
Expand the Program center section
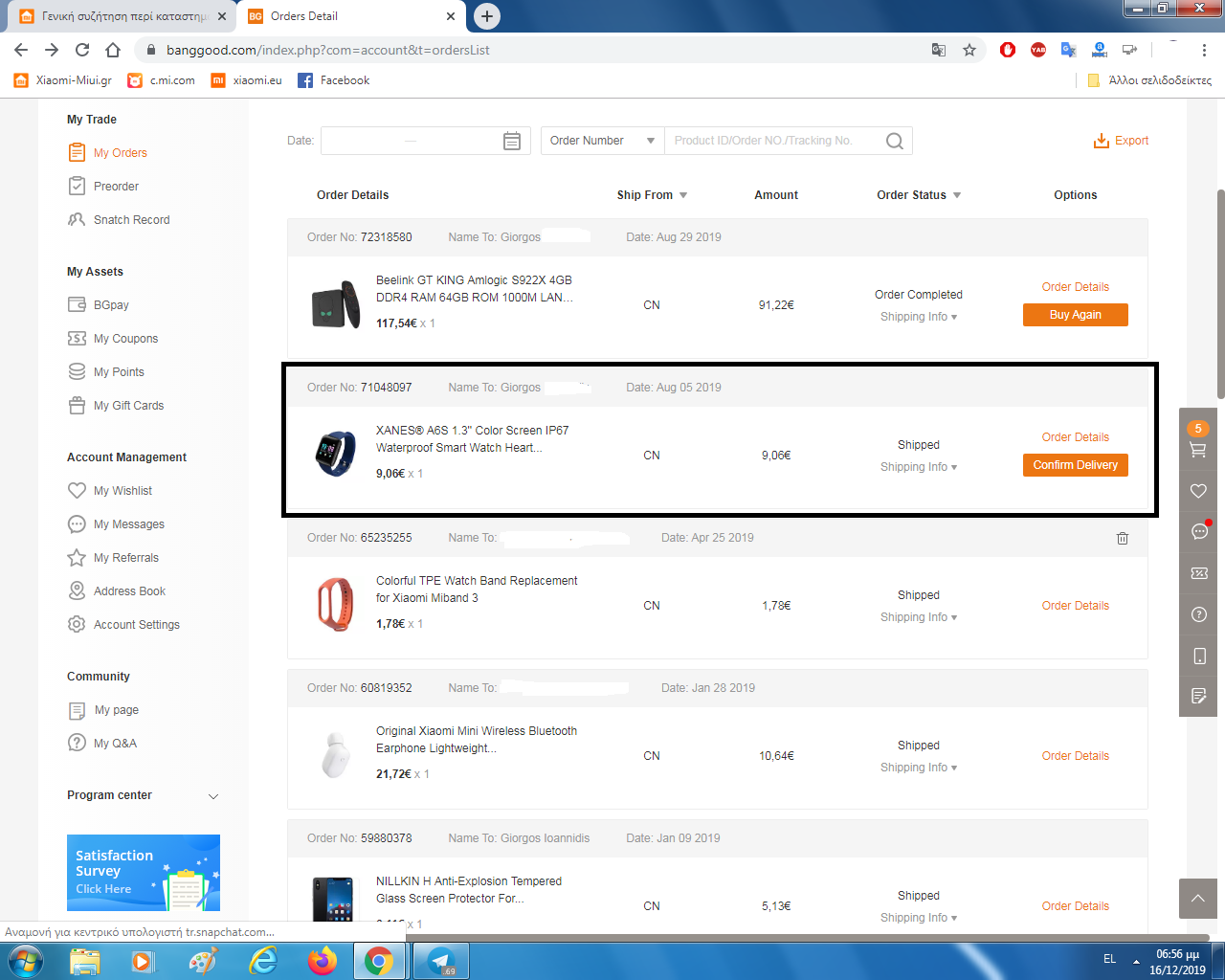point(213,796)
